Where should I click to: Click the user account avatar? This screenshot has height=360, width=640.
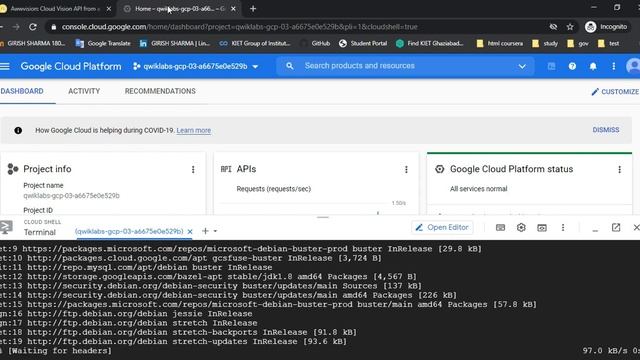point(633,66)
